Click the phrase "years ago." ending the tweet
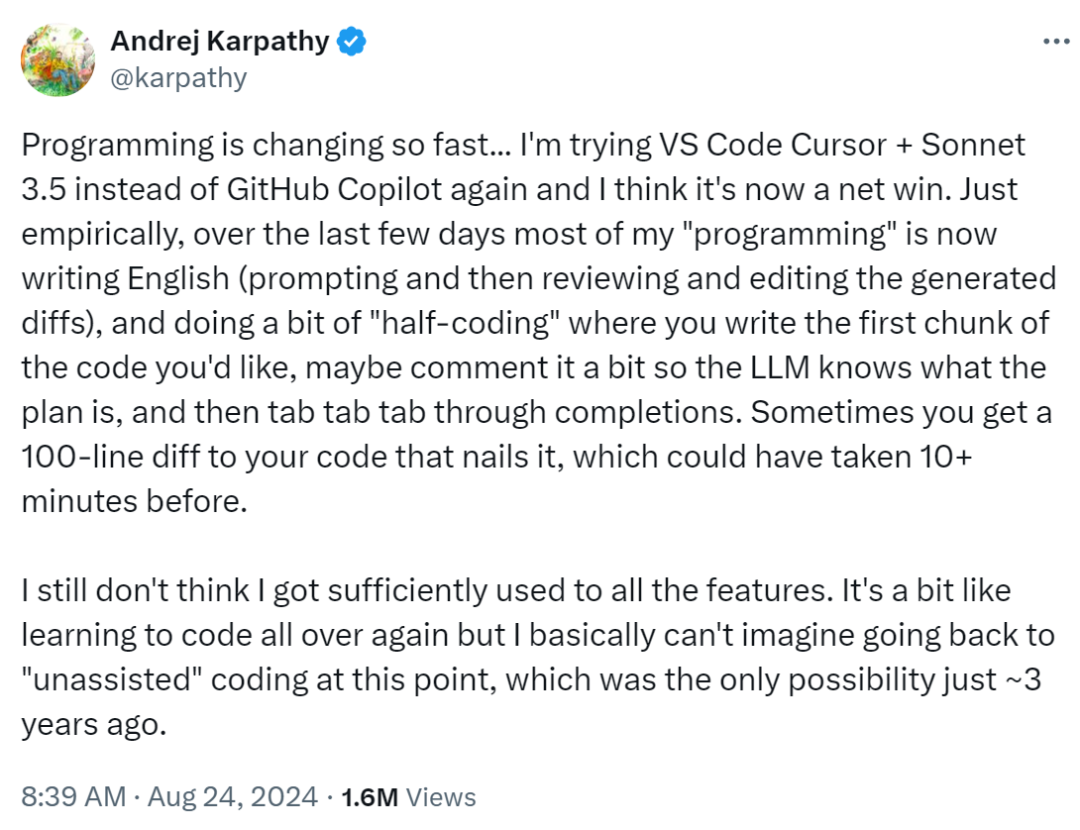The height and width of the screenshot is (830, 1080). coord(93,724)
